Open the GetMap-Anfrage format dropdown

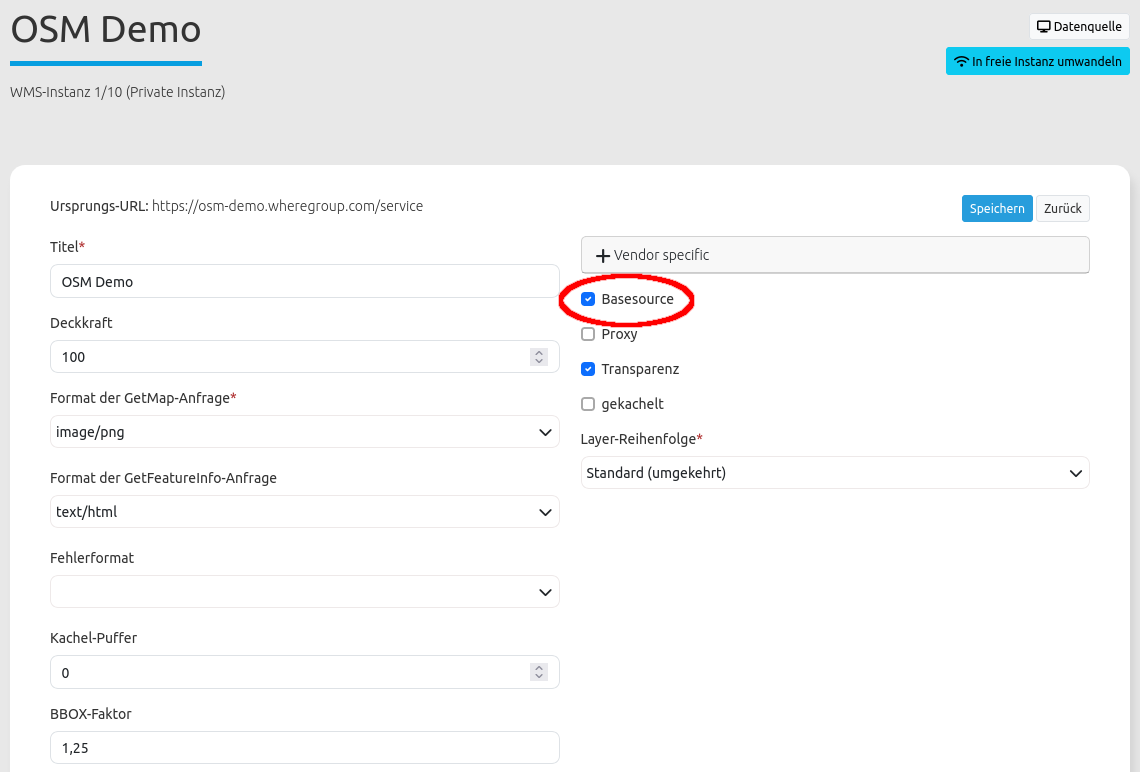[304, 432]
